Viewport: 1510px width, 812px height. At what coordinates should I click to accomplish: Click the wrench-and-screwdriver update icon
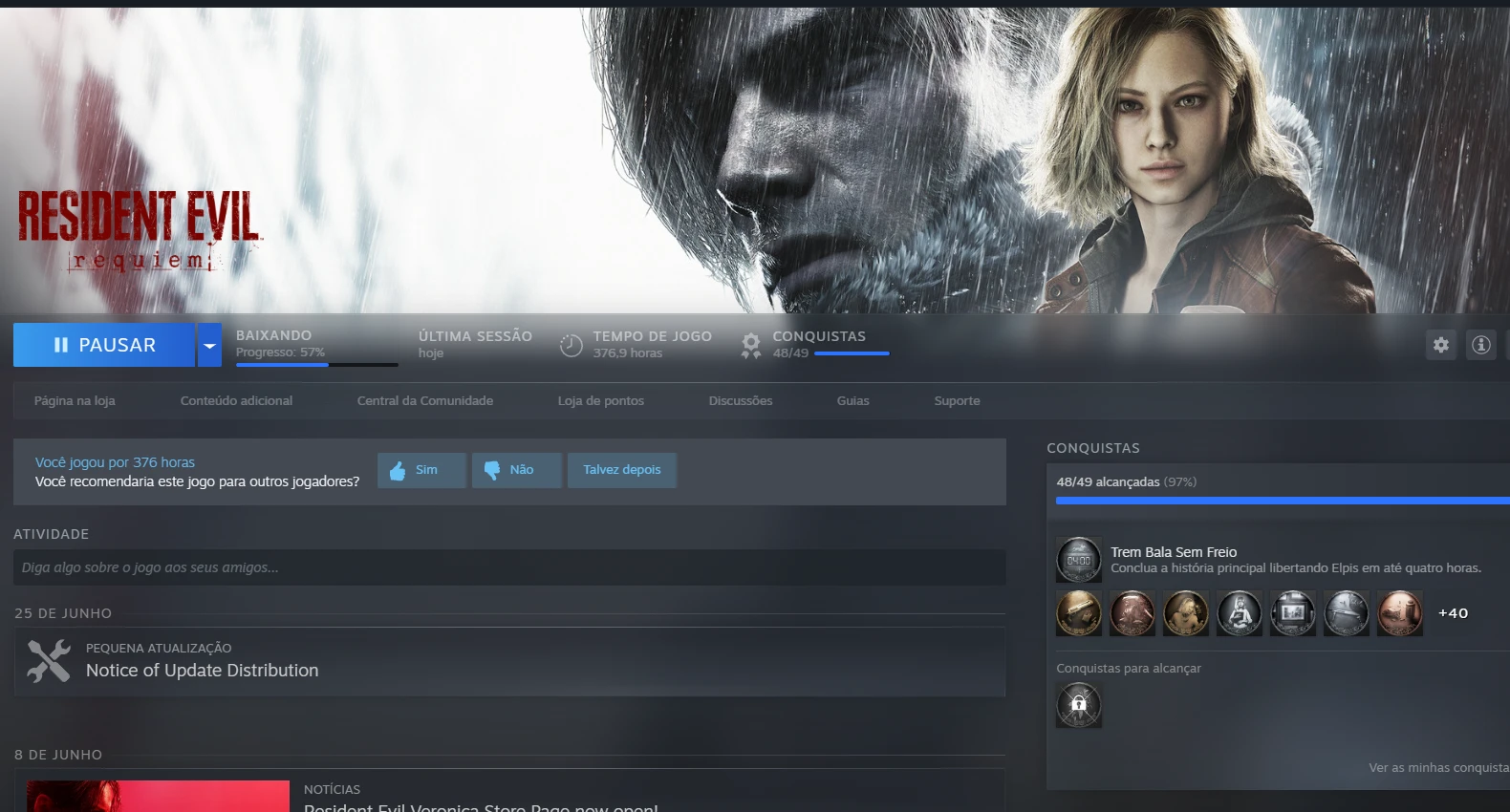pyautogui.click(x=49, y=661)
